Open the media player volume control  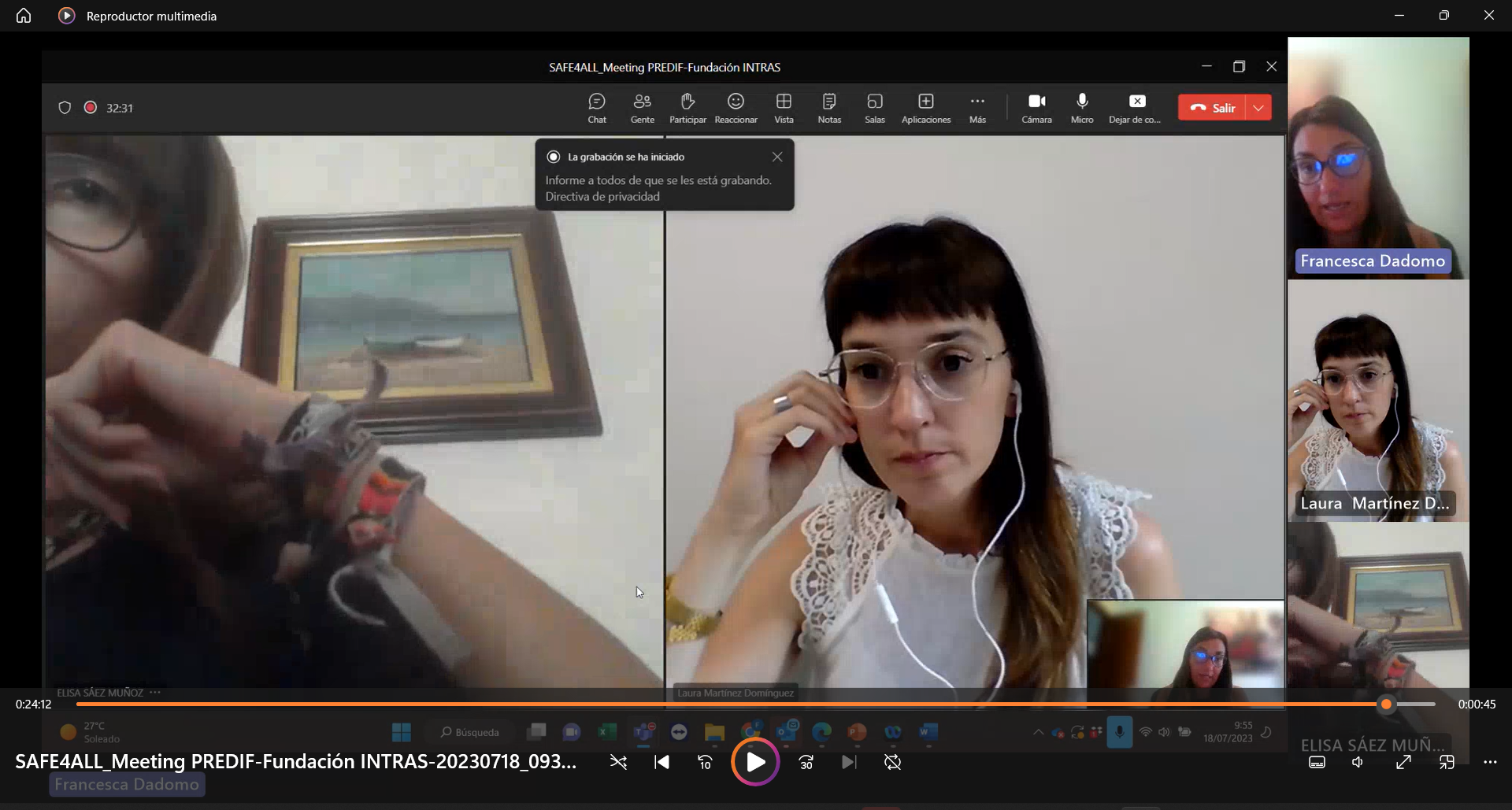coord(1358,762)
